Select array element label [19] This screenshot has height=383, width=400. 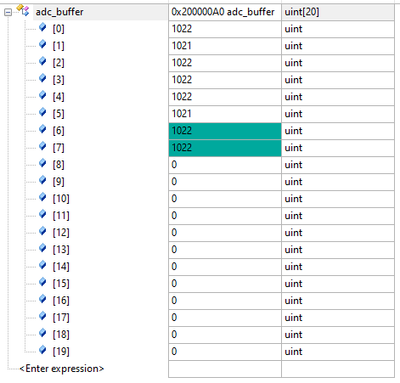coord(61,352)
